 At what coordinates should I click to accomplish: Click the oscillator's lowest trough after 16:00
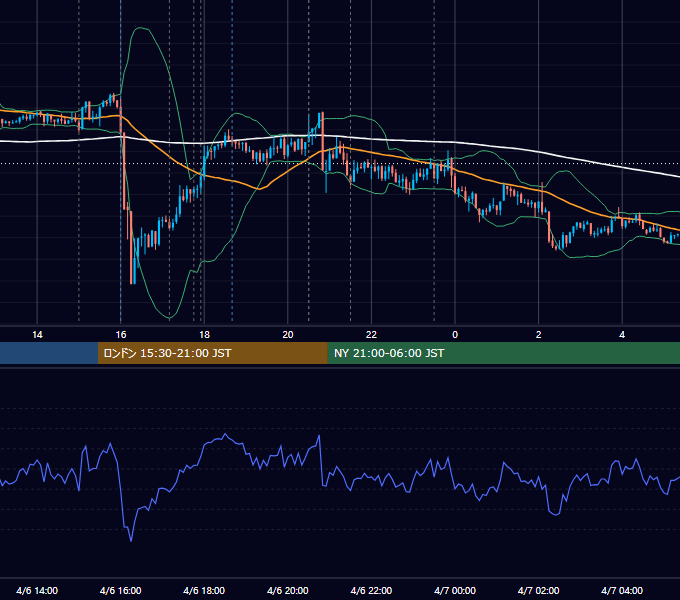point(131,540)
